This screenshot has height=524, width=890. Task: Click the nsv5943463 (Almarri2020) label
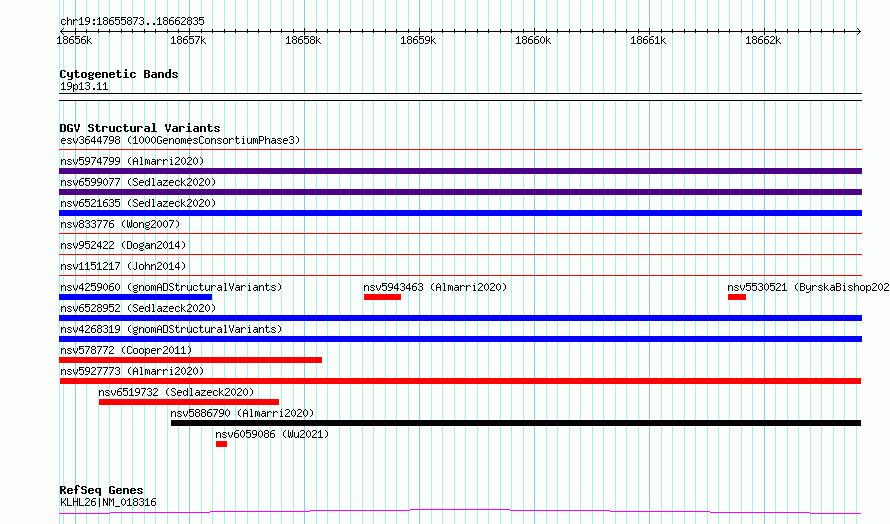[x=435, y=287]
